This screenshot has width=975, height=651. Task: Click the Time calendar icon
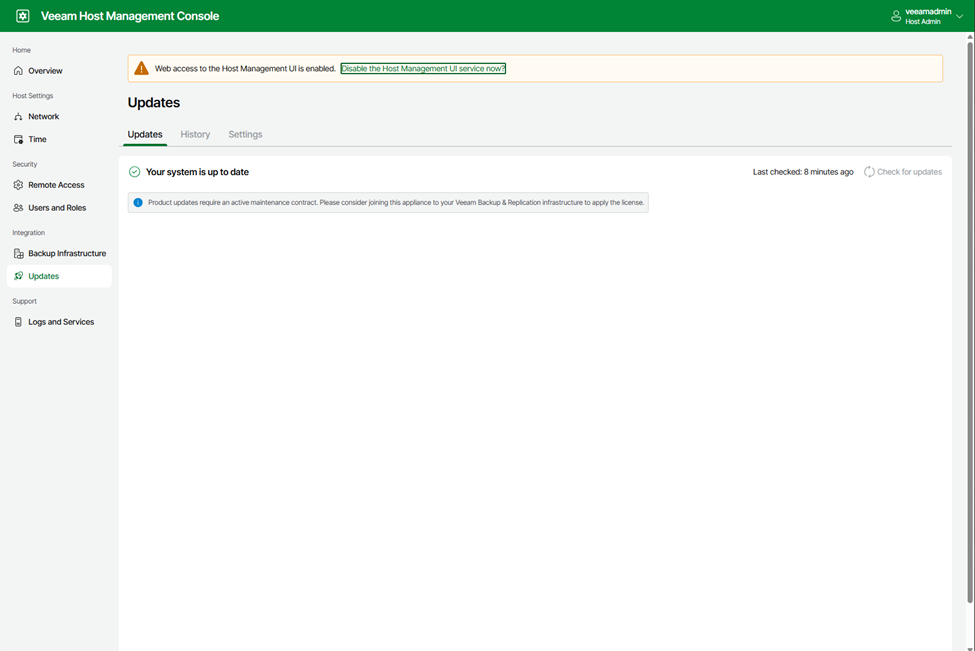click(19, 140)
